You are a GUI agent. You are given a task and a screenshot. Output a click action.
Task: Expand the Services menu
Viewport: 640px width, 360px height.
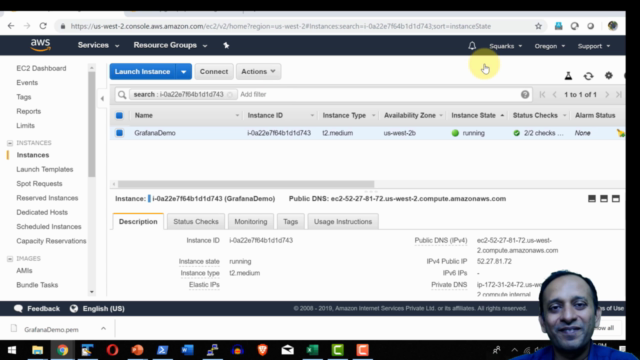[x=98, y=45]
